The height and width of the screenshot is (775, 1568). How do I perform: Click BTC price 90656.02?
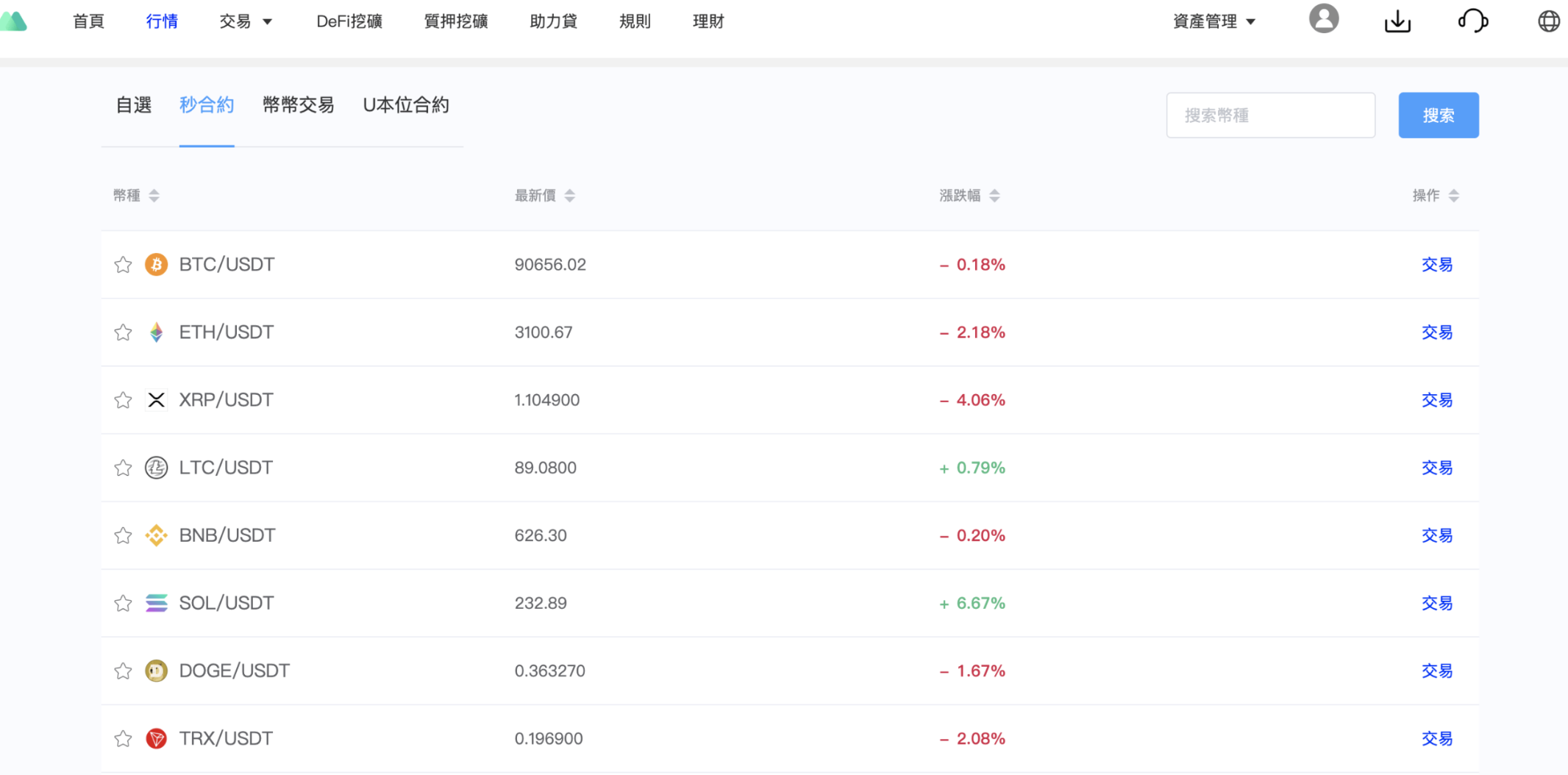coord(550,265)
